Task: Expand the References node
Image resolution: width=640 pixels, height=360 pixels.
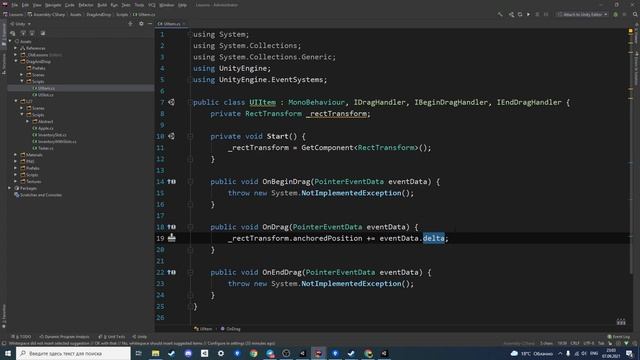Action: (x=16, y=48)
